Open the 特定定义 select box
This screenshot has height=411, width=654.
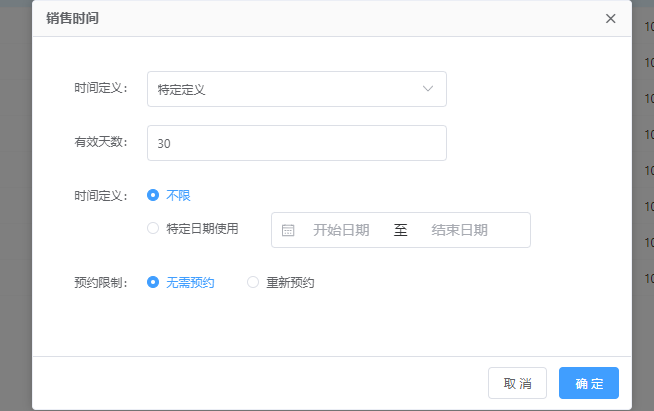[296, 89]
